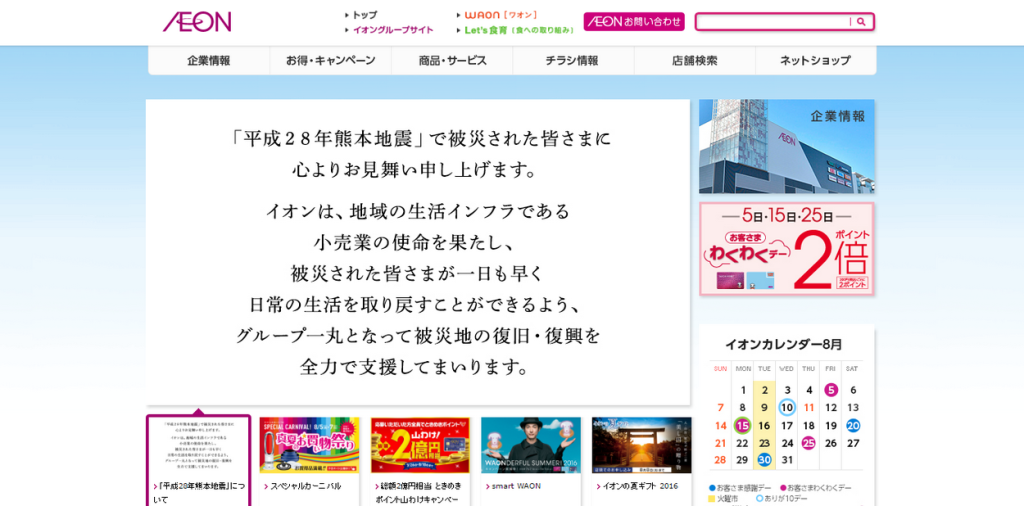Click the magnifier search icon

point(861,22)
